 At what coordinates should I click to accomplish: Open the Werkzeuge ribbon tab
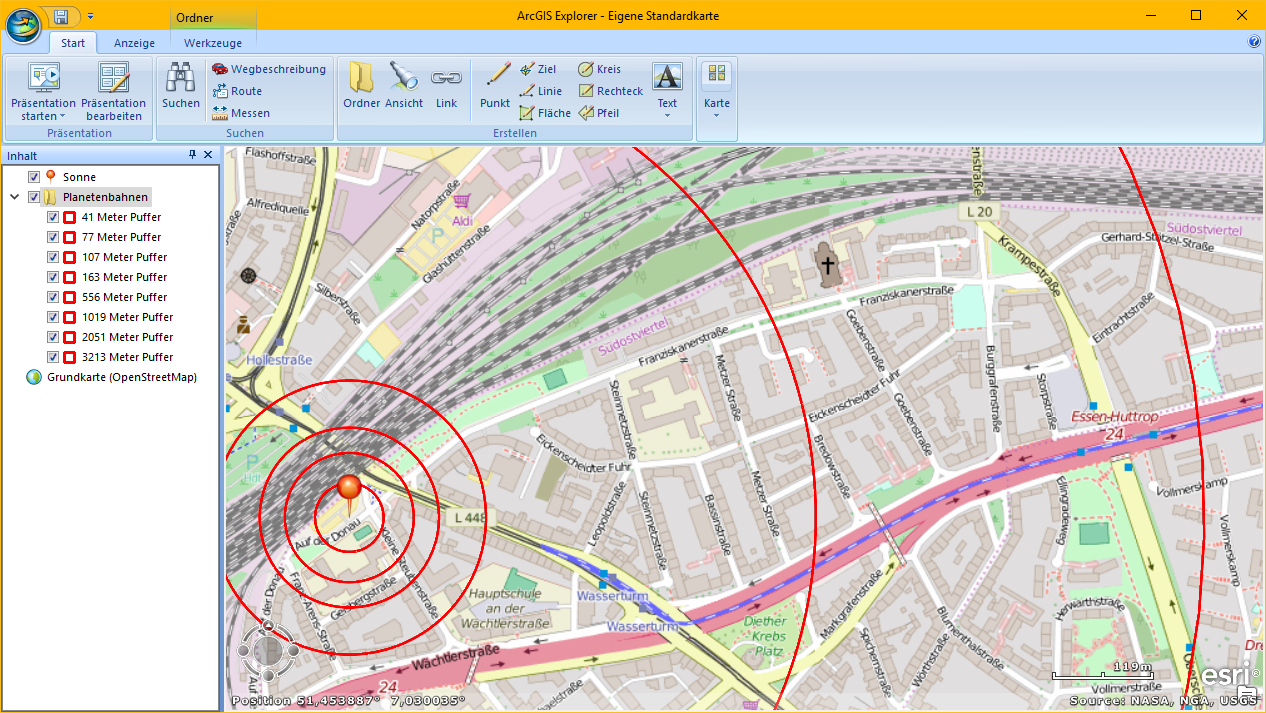coord(213,43)
